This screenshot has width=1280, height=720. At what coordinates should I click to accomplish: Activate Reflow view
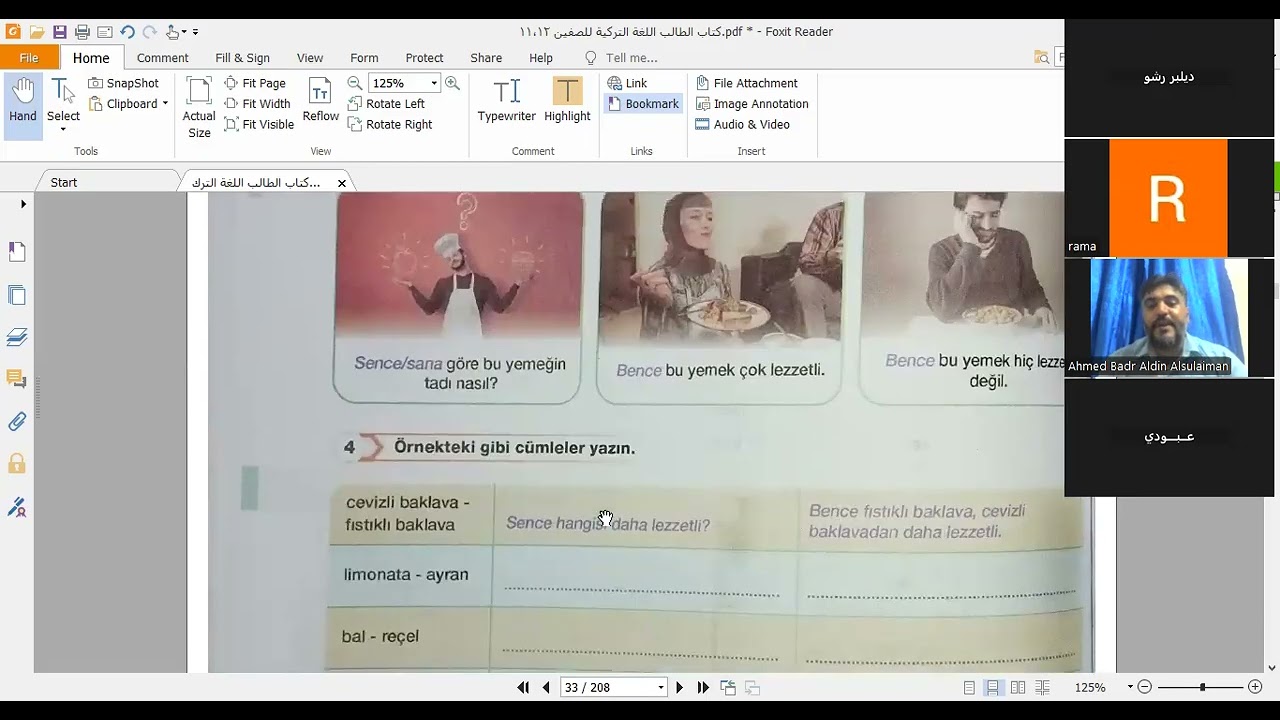[320, 100]
